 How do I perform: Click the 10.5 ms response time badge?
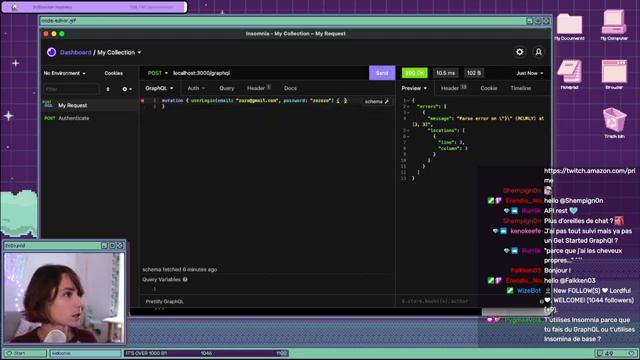click(x=445, y=73)
